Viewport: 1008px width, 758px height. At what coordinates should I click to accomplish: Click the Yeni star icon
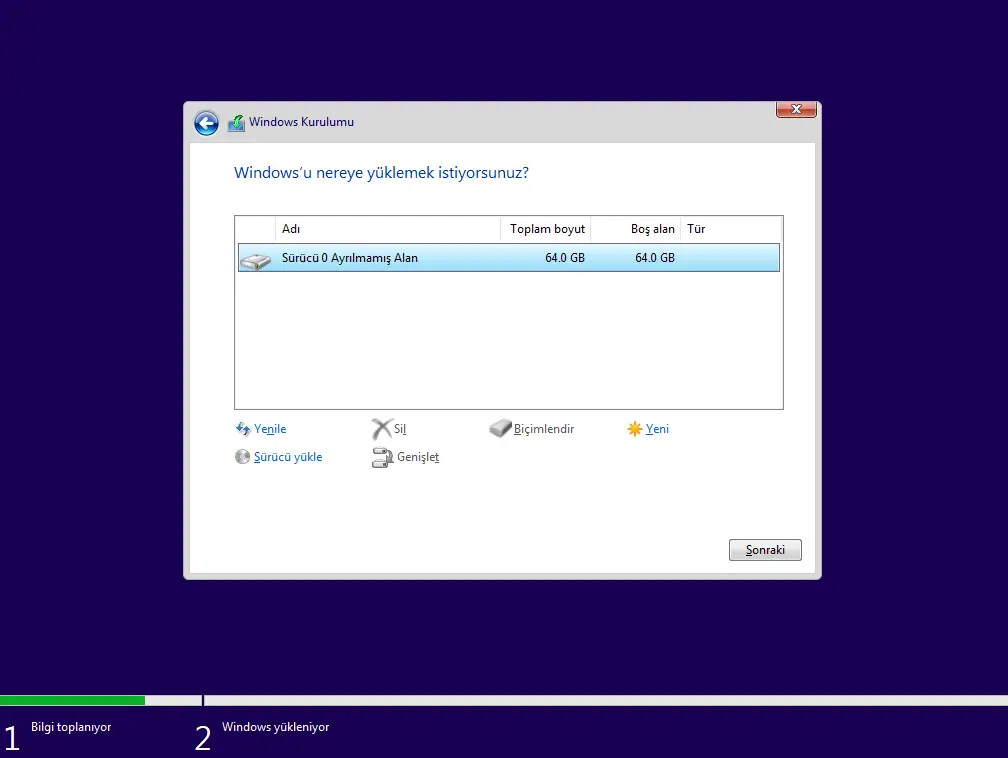click(634, 429)
